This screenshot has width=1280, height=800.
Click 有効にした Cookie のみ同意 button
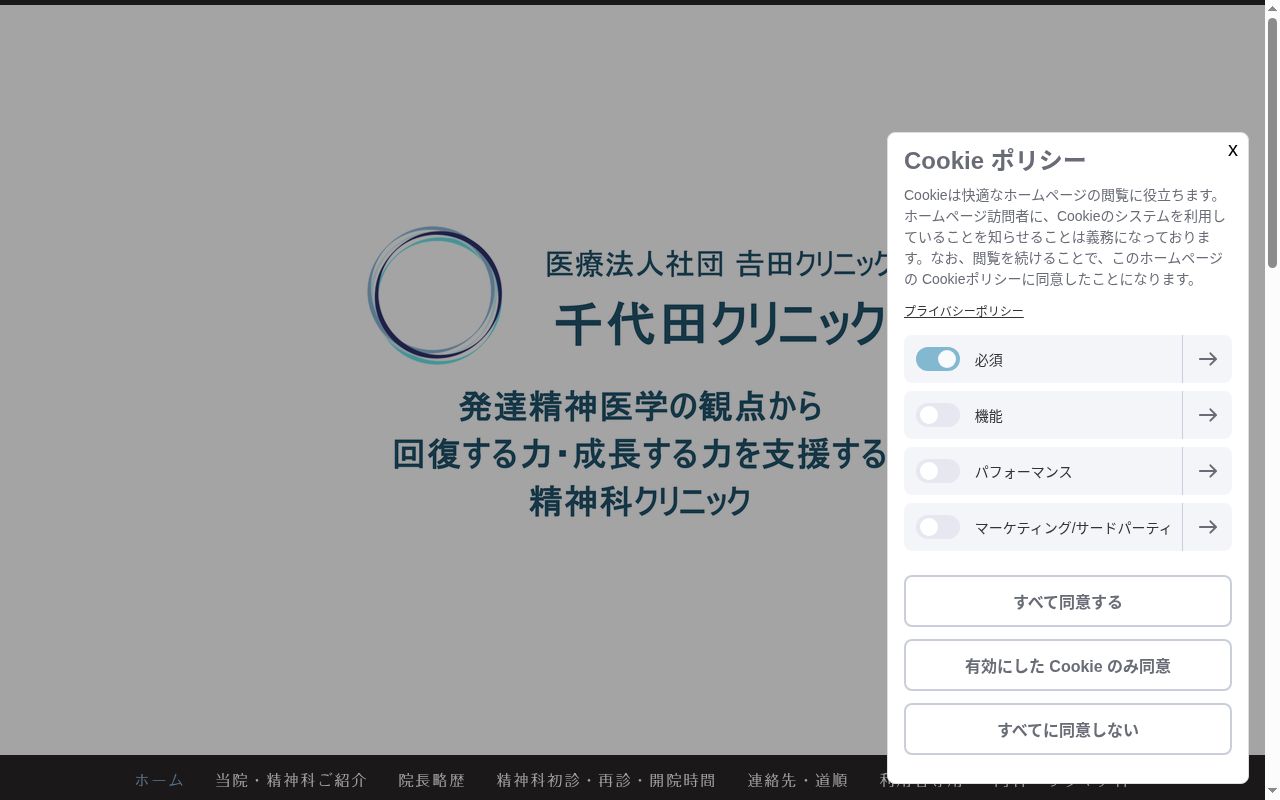pyautogui.click(x=1068, y=665)
